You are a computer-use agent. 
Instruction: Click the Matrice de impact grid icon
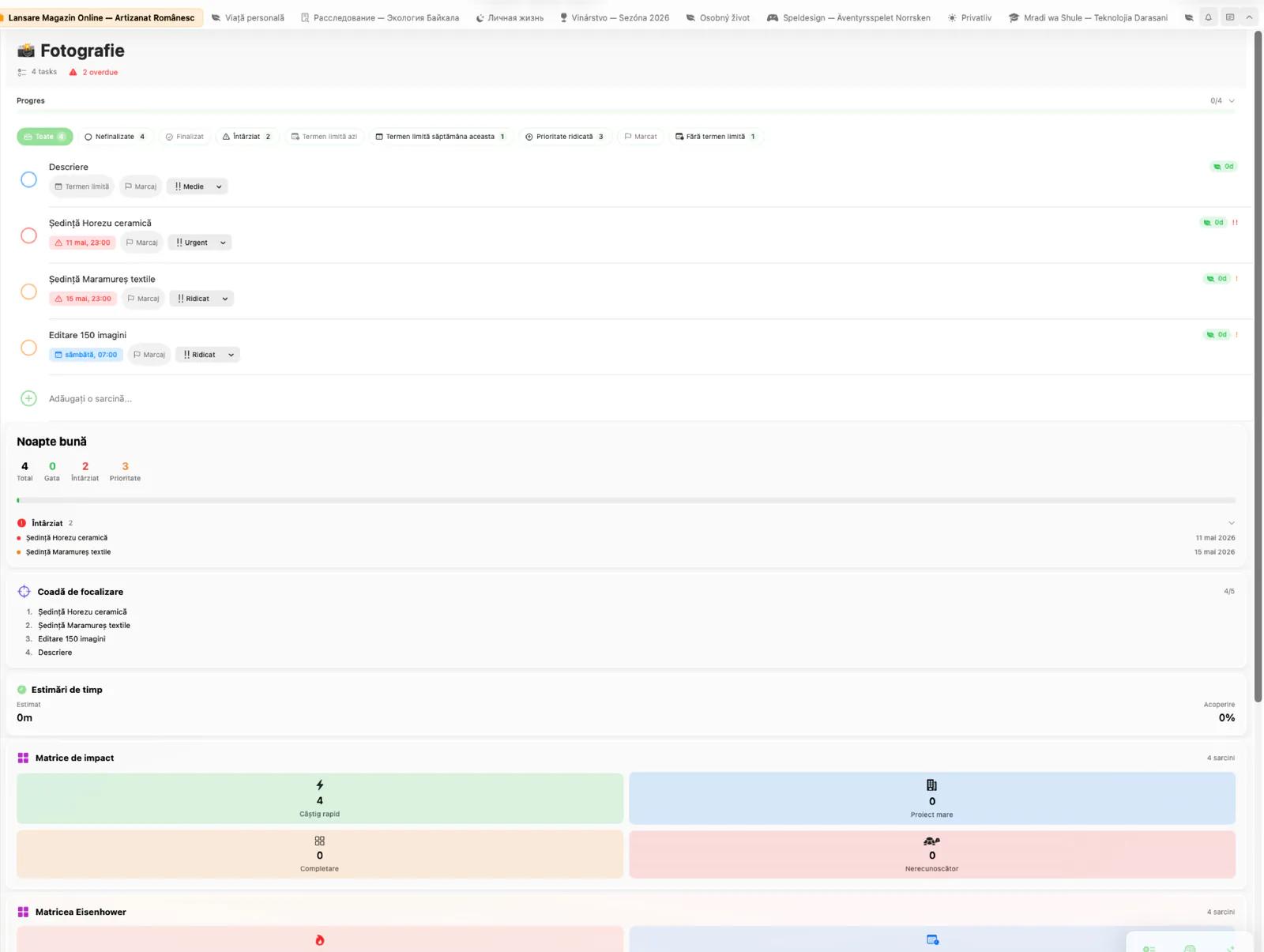[23, 758]
